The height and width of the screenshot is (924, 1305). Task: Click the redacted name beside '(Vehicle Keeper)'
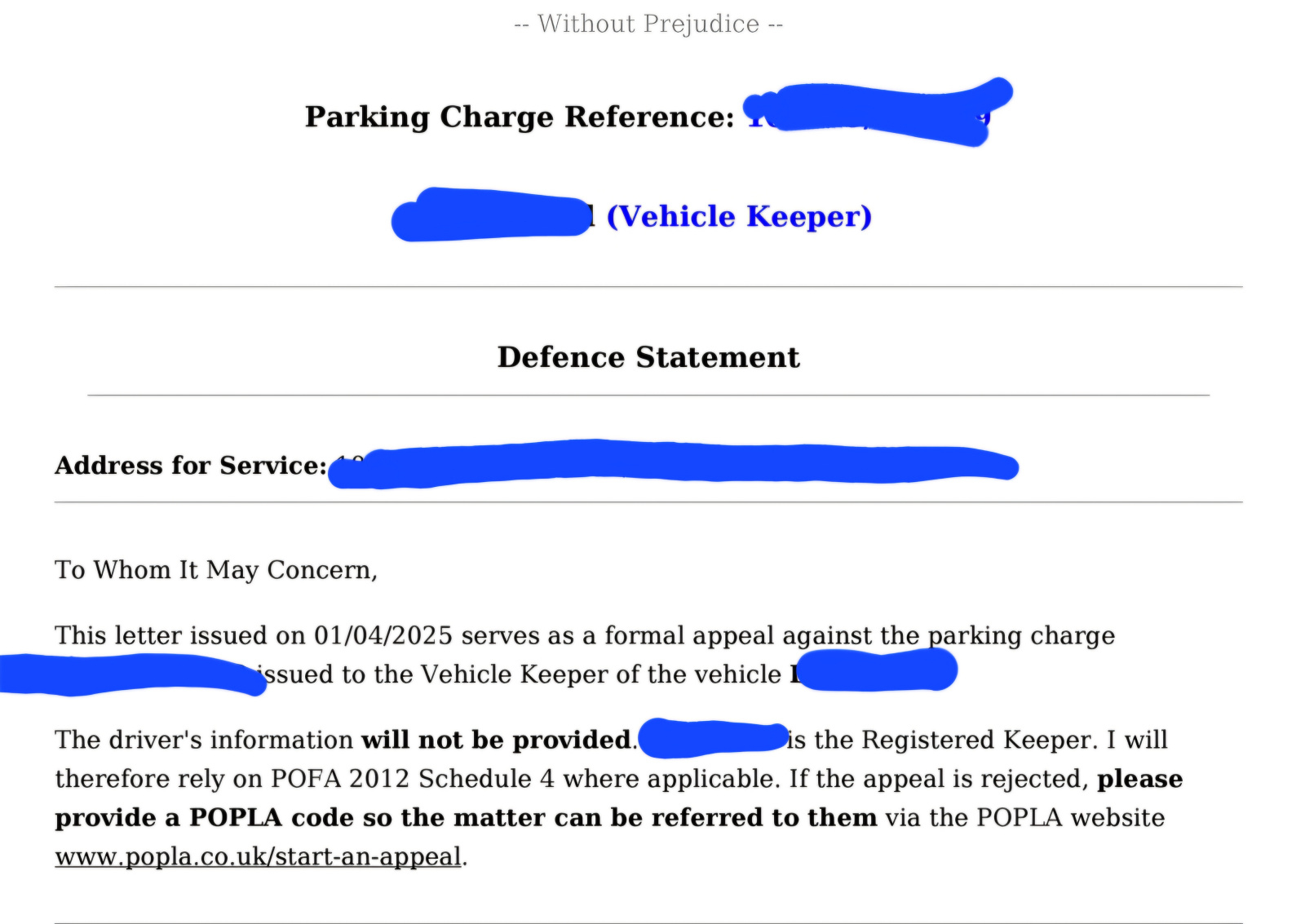[x=491, y=215]
